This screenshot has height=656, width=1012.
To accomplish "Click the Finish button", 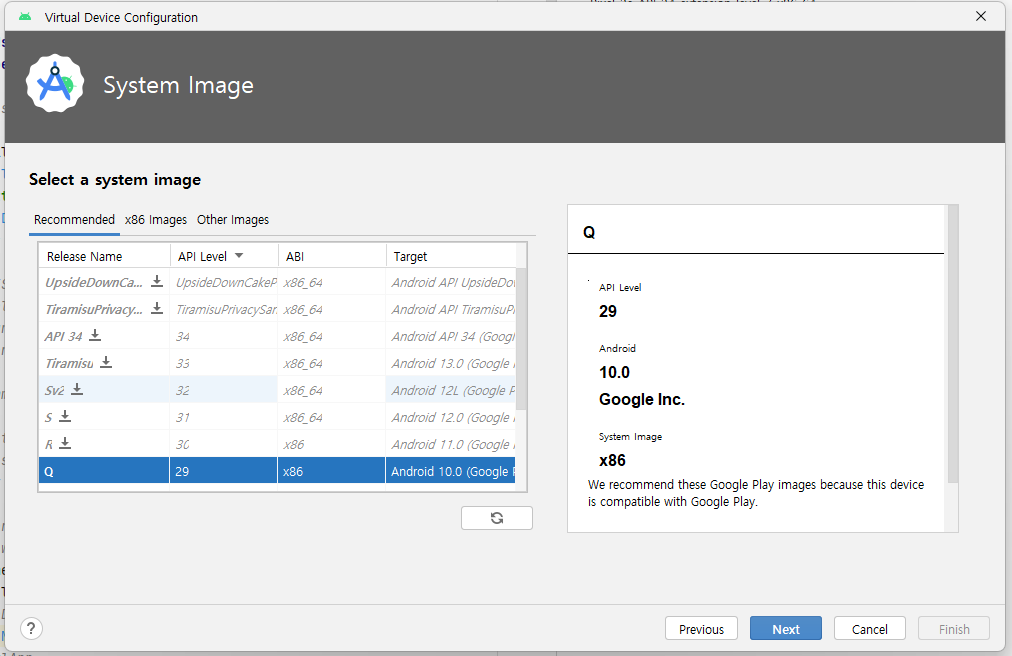I will pos(954,629).
